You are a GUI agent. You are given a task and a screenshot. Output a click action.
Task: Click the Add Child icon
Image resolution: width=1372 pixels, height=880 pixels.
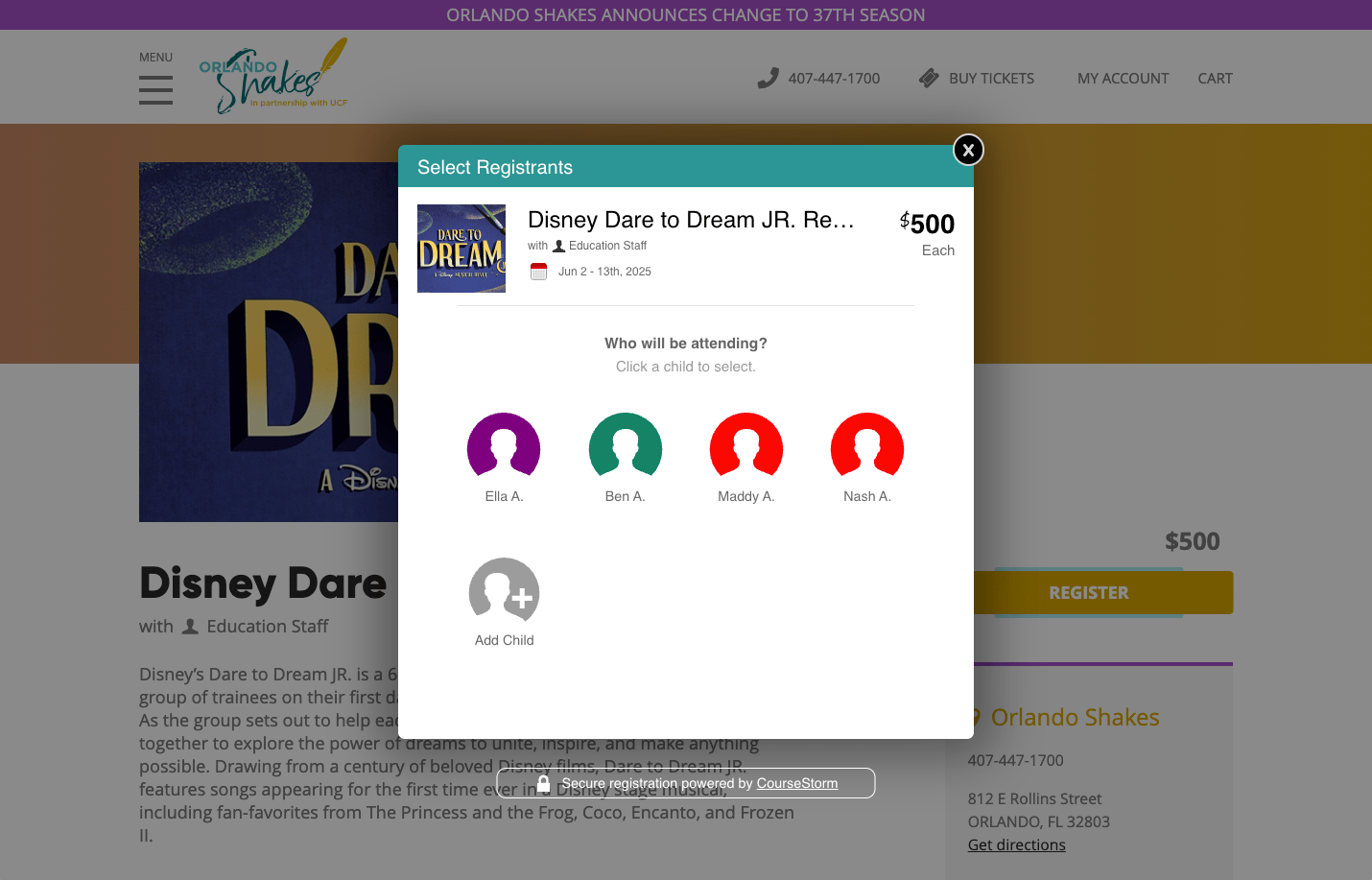click(x=504, y=591)
